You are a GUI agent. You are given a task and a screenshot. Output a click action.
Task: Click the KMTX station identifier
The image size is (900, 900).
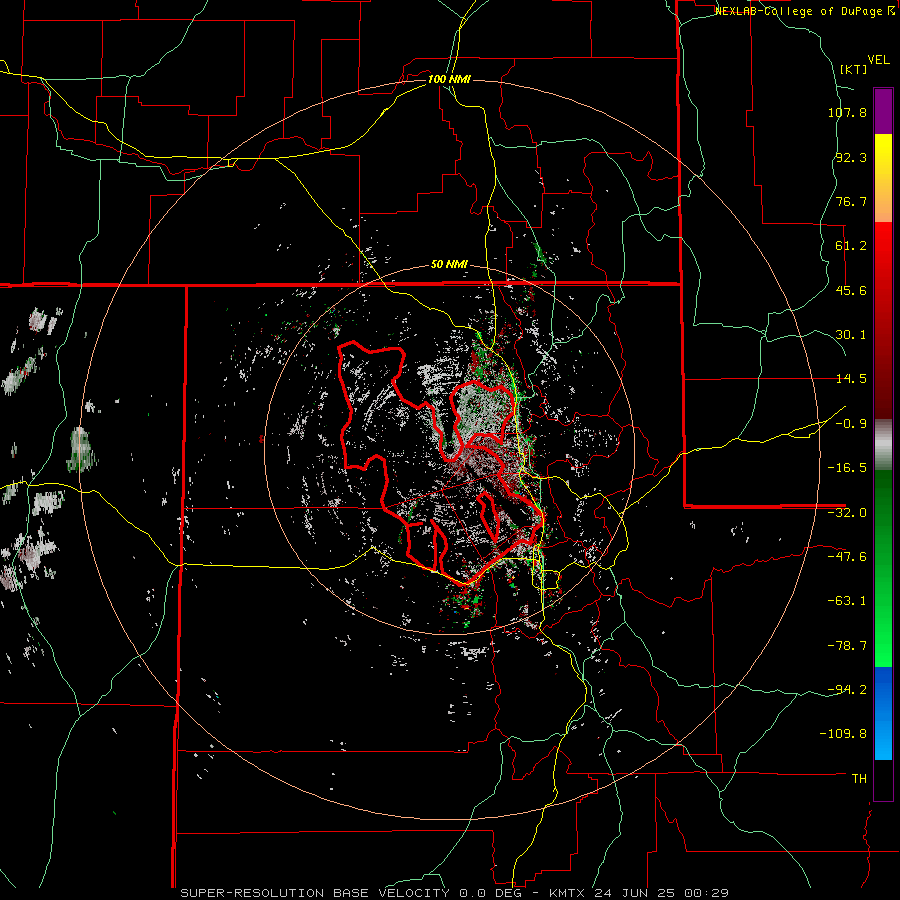coord(568,893)
